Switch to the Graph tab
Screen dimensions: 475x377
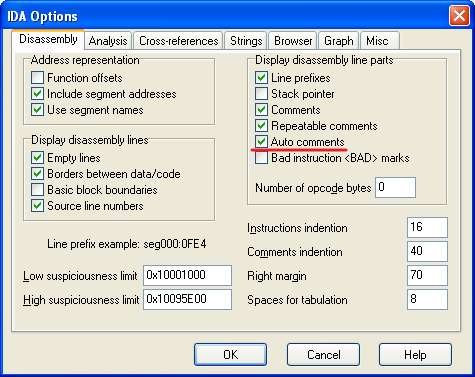point(338,41)
